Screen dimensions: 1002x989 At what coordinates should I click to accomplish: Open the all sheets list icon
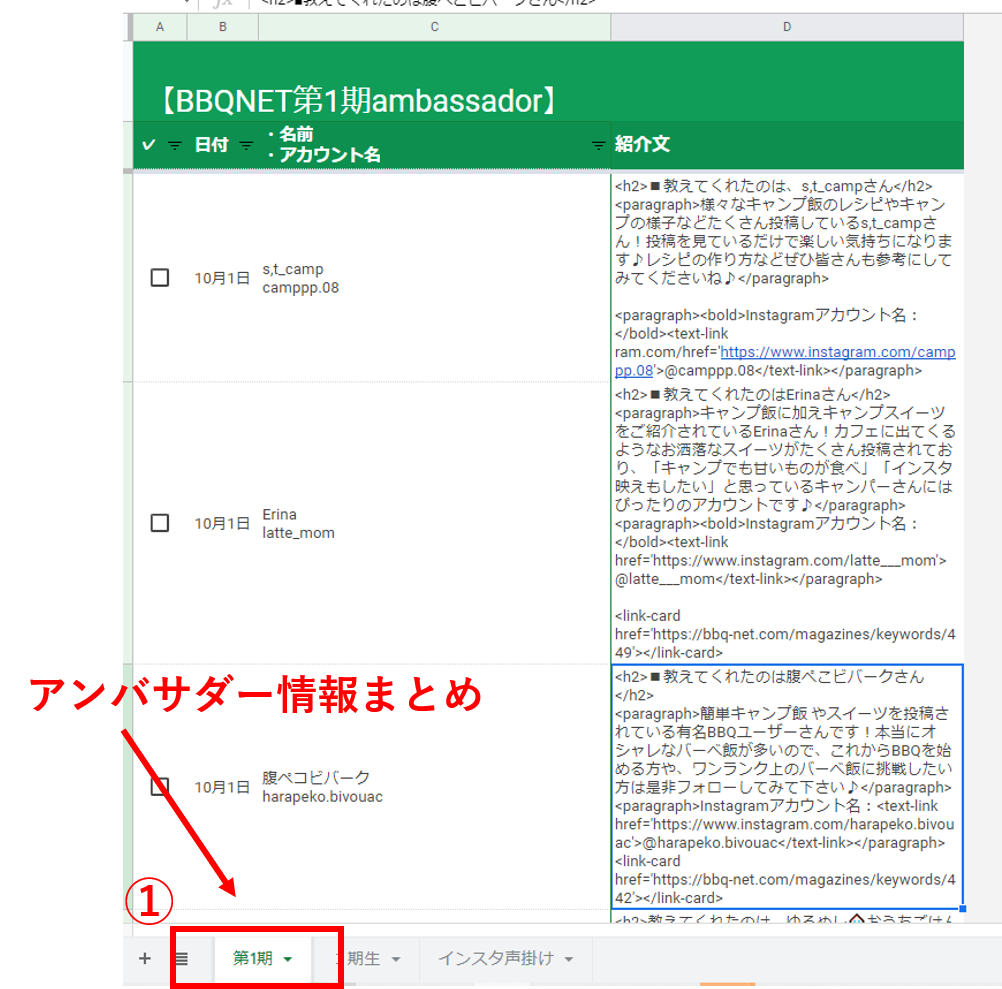181,958
